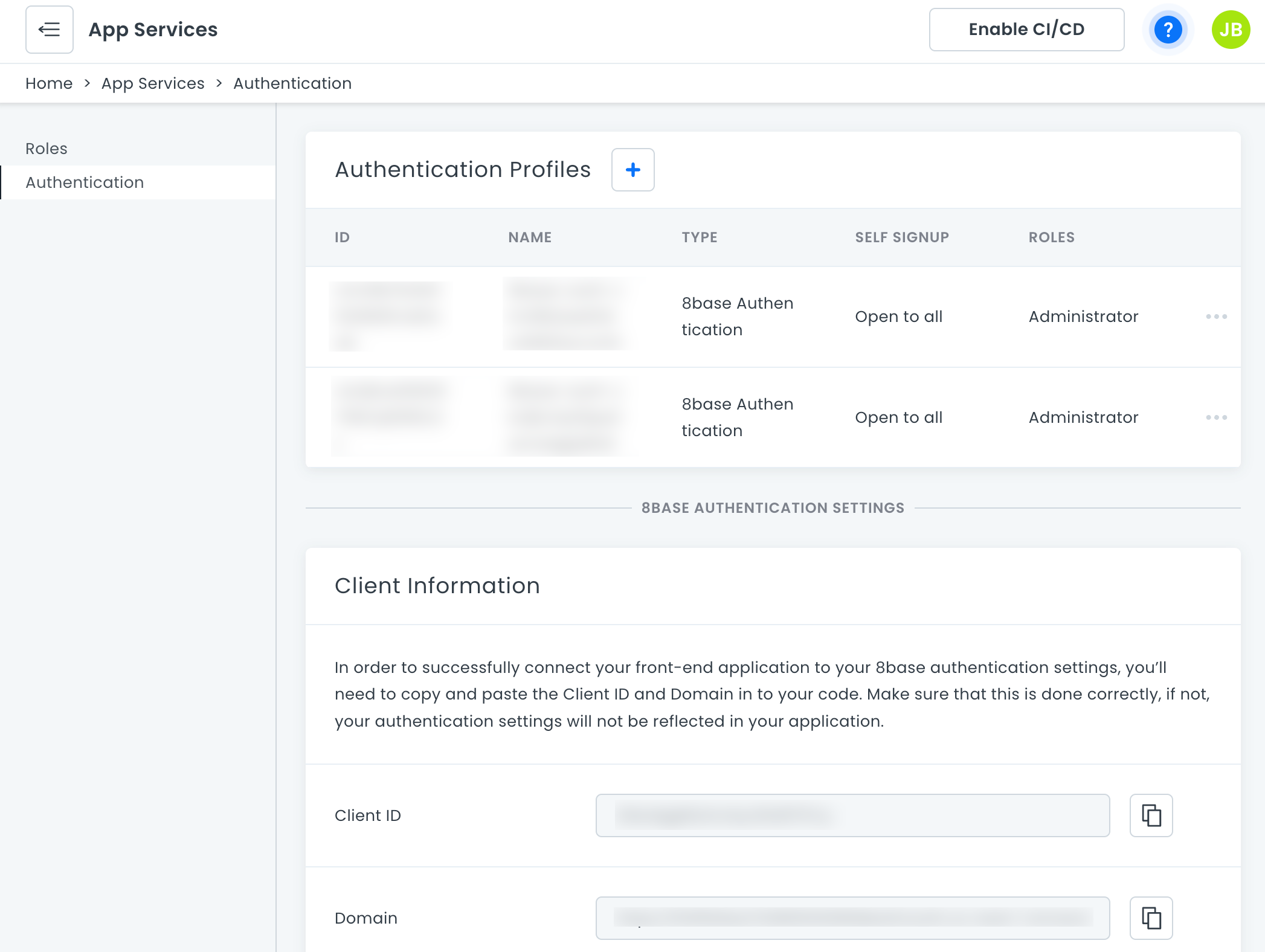
Task: Collapse the sidebar with the menu arrow icon
Action: (49, 30)
